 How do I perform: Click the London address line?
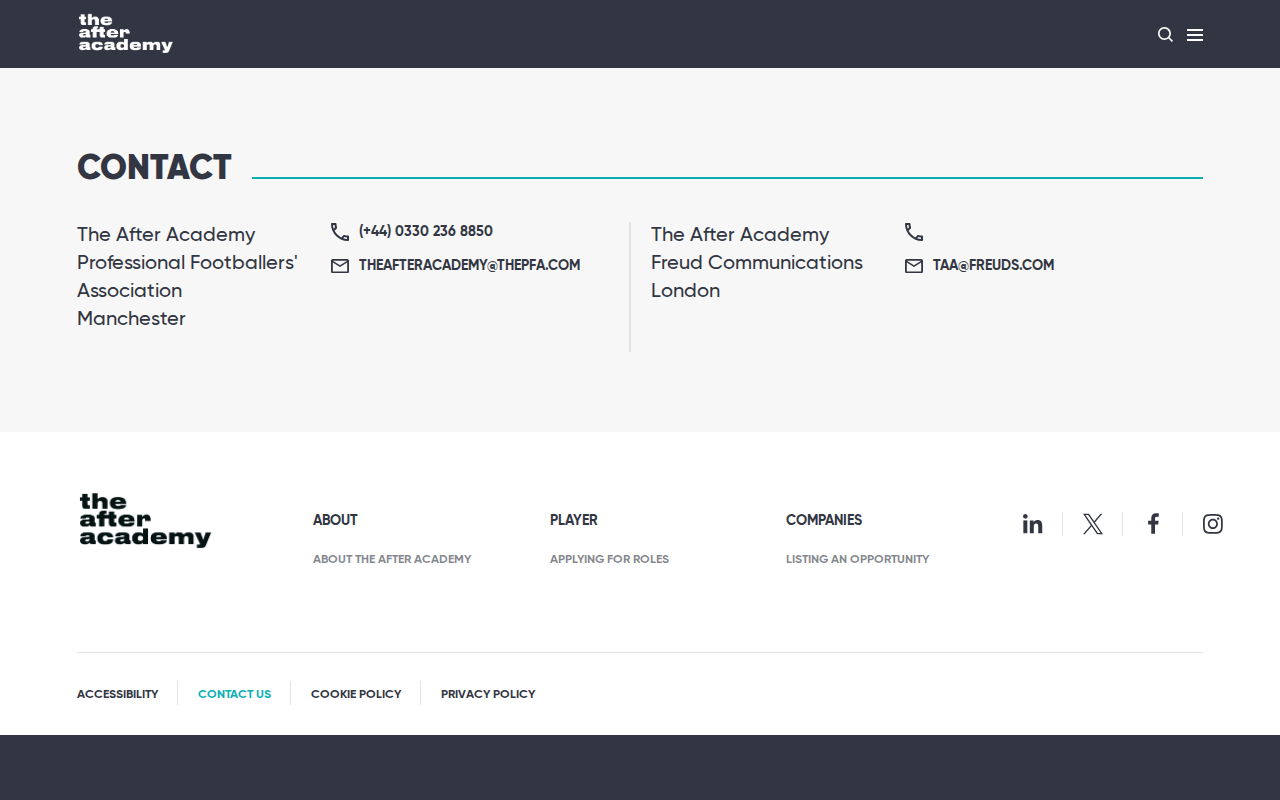(685, 290)
